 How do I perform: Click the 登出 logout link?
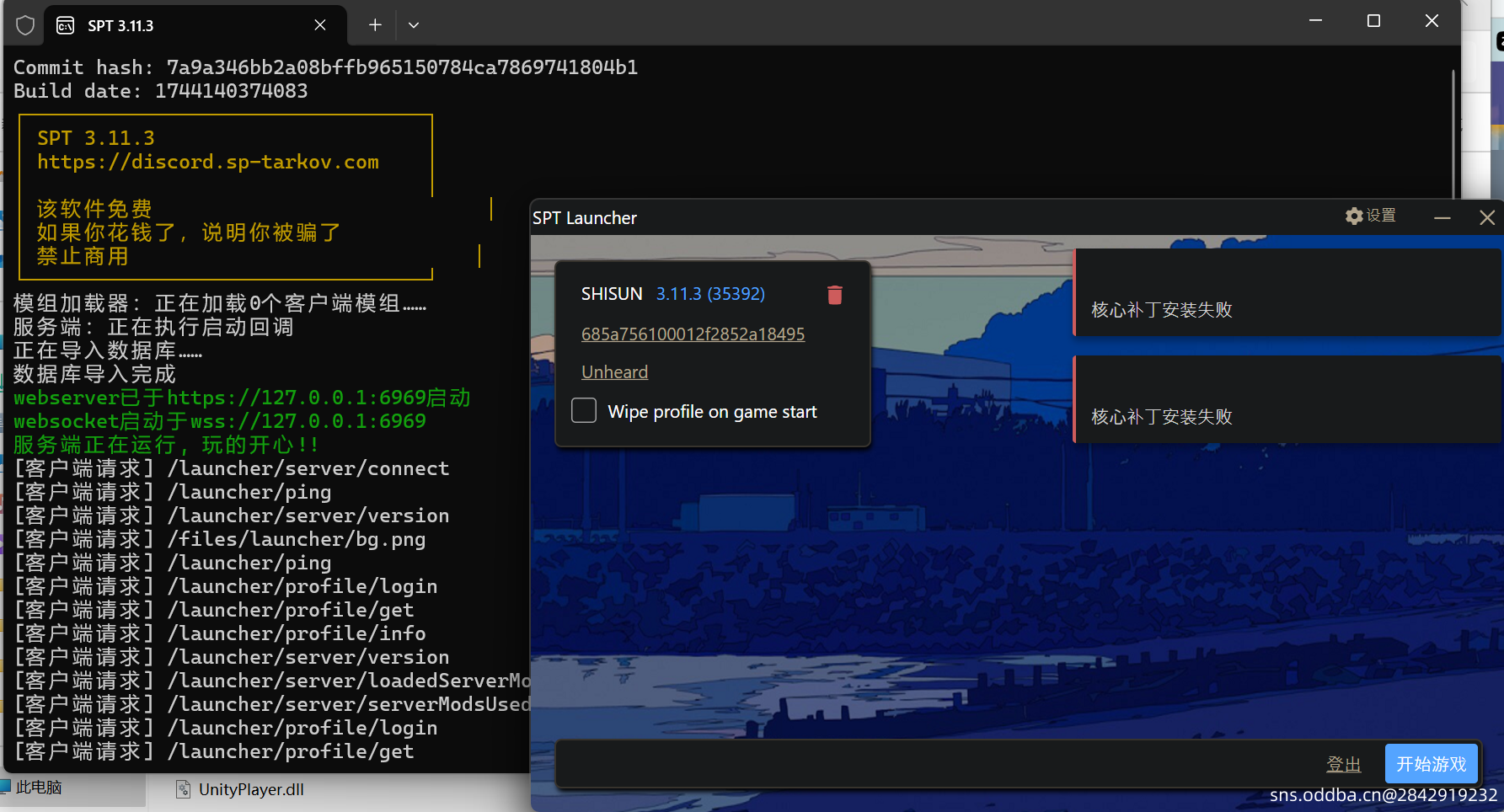click(1343, 764)
